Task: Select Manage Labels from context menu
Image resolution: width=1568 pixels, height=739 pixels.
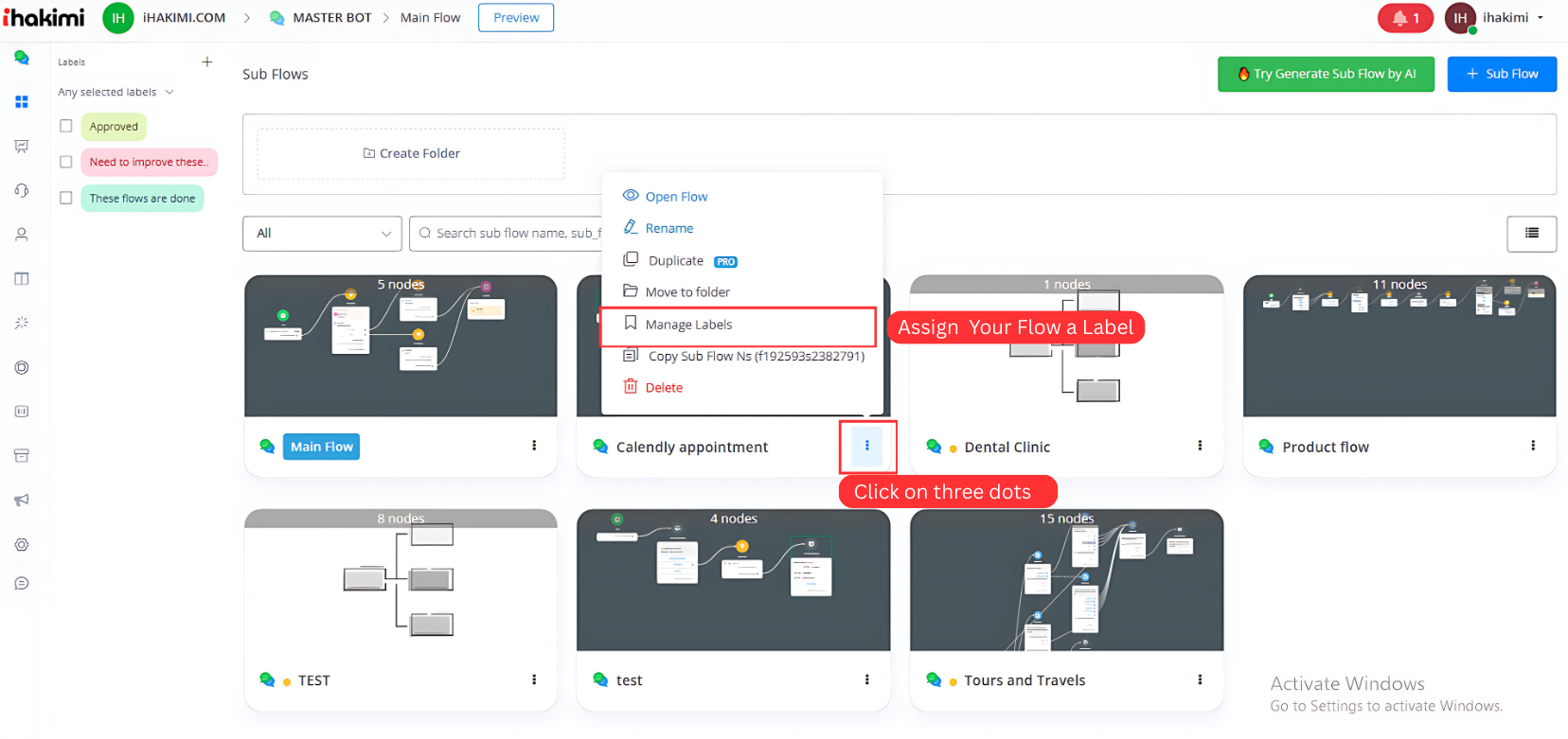Action: pyautogui.click(x=688, y=325)
